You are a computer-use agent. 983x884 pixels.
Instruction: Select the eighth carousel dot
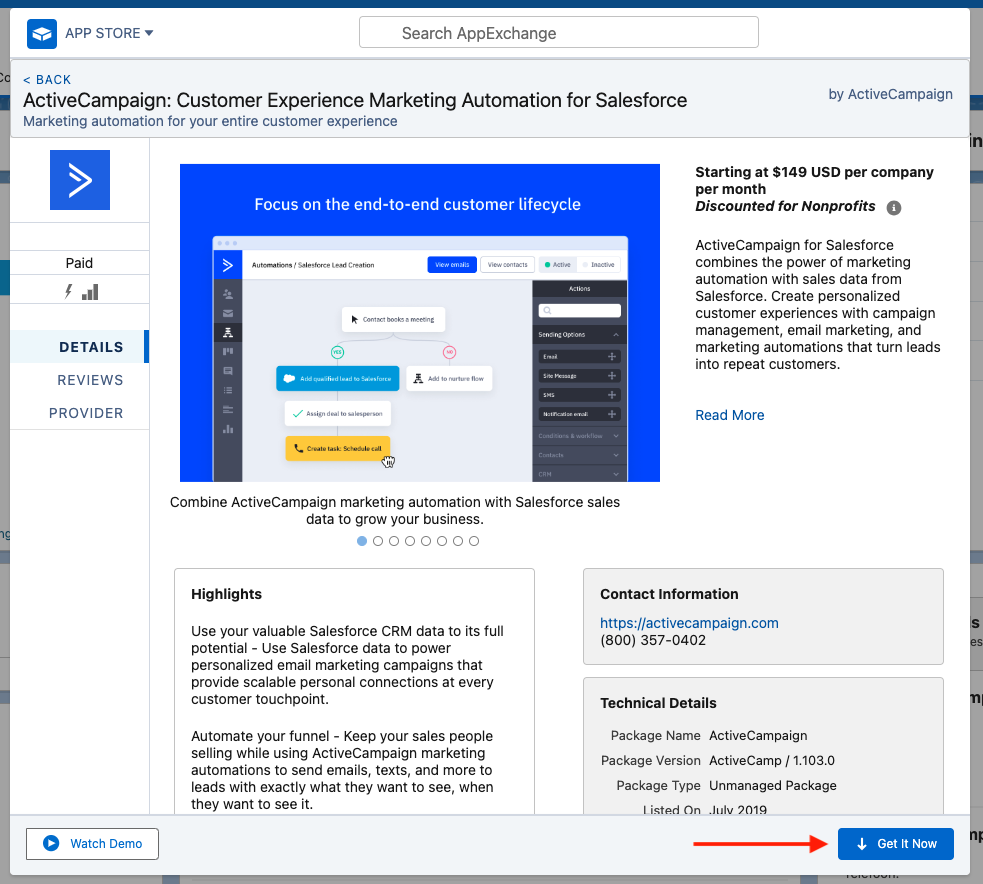pyautogui.click(x=474, y=541)
